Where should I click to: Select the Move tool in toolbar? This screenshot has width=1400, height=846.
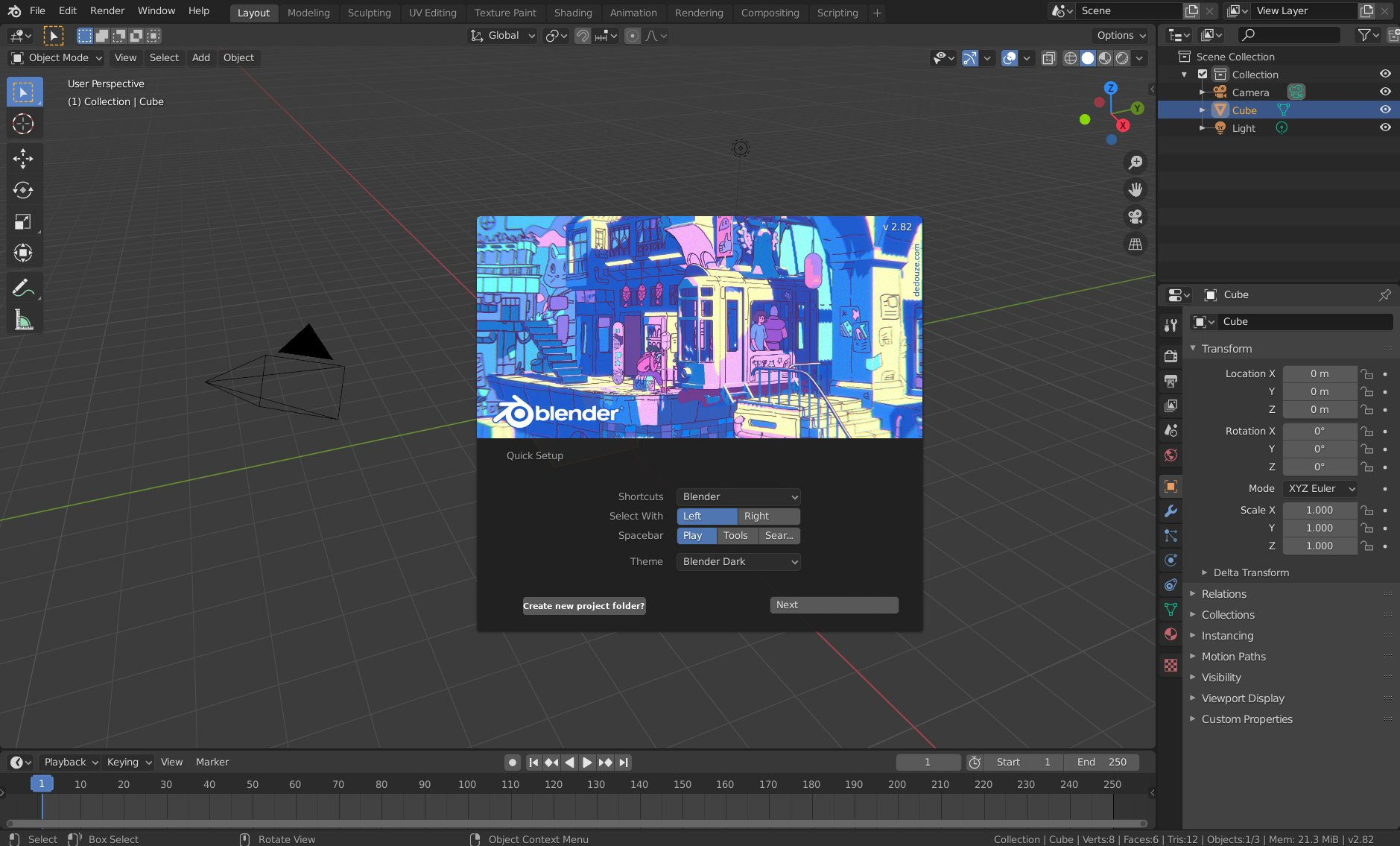(23, 158)
